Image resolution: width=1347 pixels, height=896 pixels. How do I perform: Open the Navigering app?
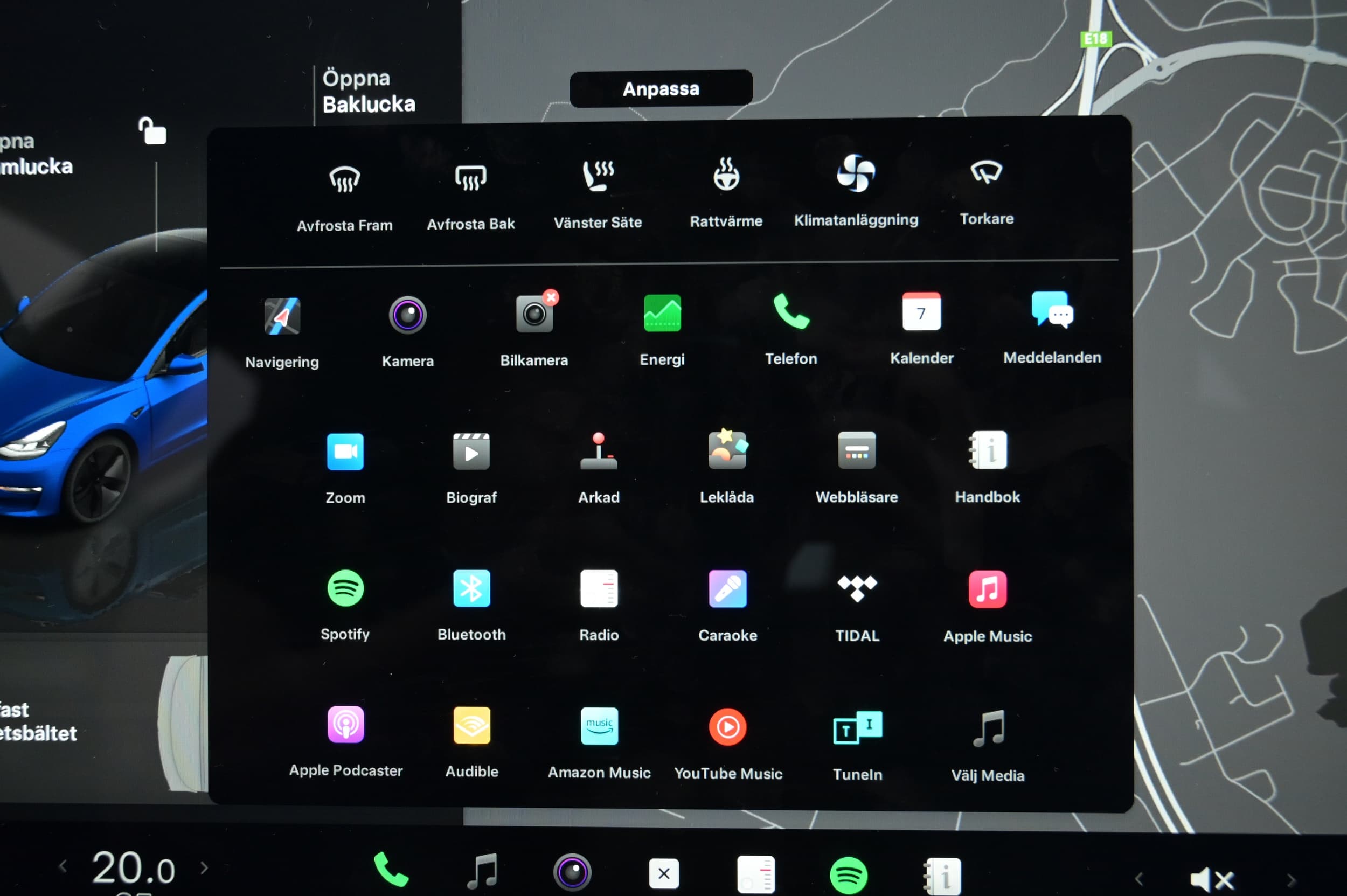pos(282,332)
